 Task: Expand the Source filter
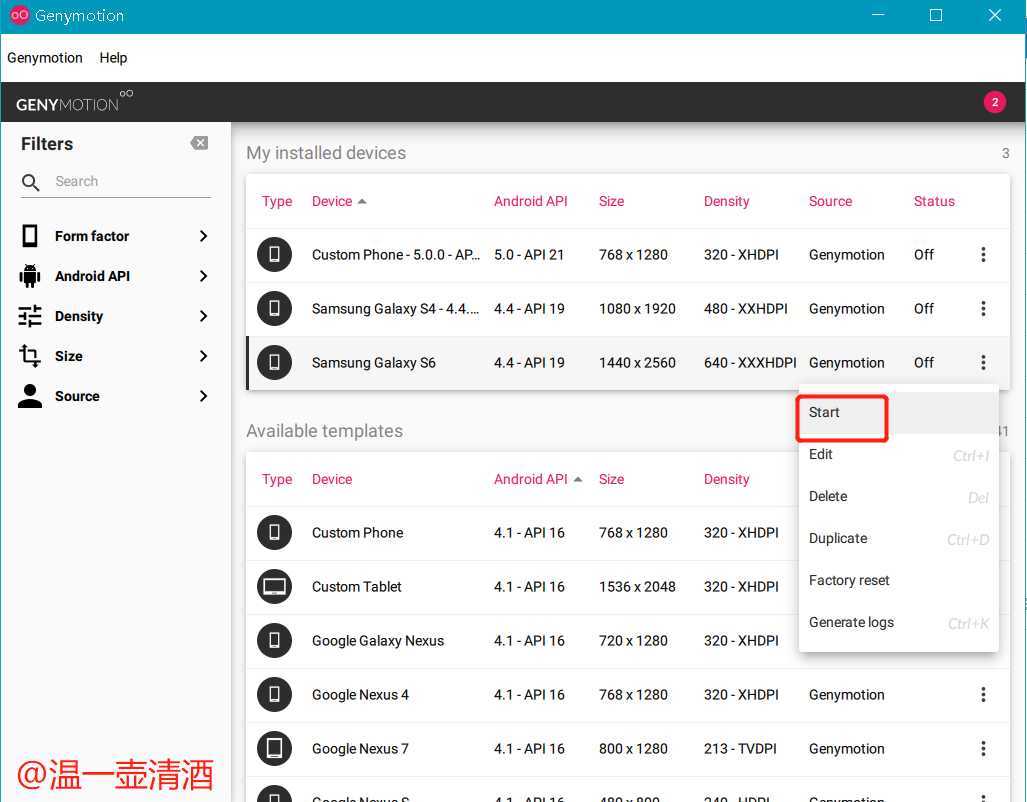tap(203, 396)
